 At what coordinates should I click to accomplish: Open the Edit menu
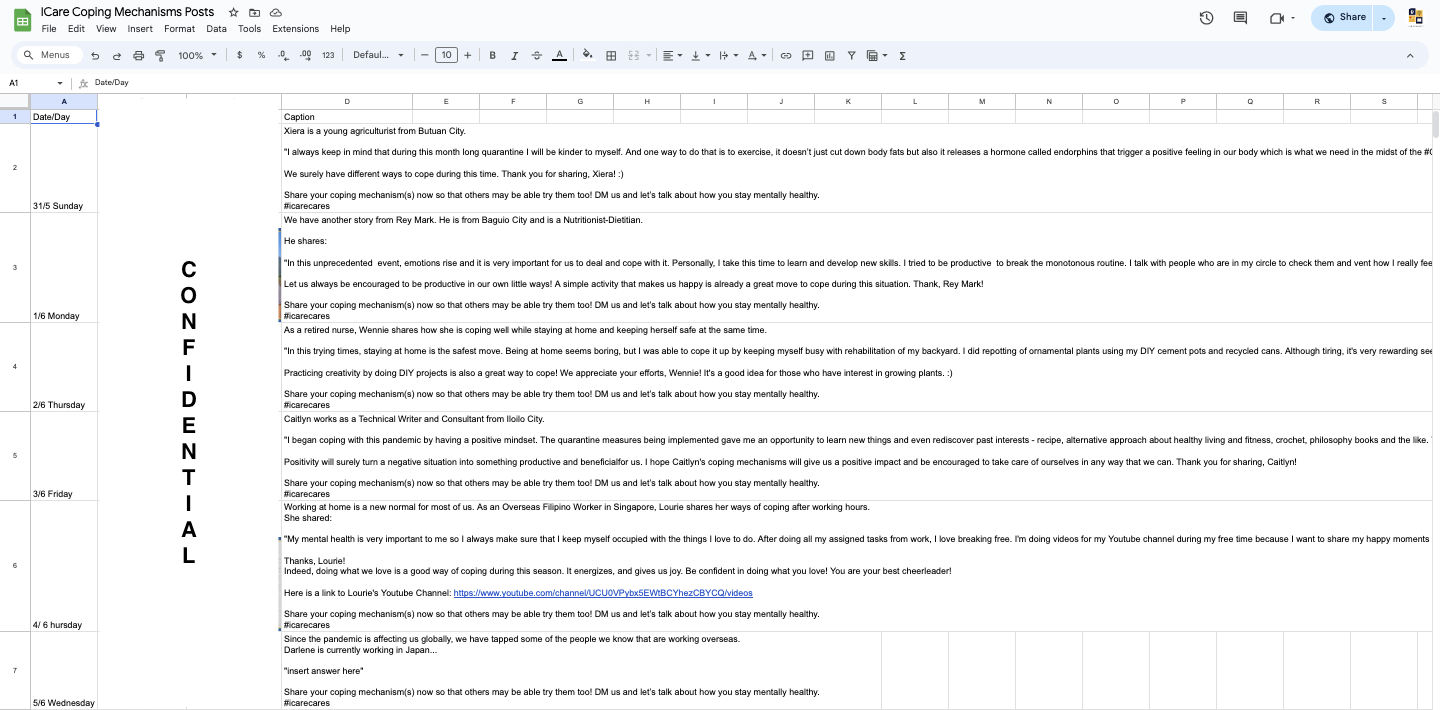(76, 29)
